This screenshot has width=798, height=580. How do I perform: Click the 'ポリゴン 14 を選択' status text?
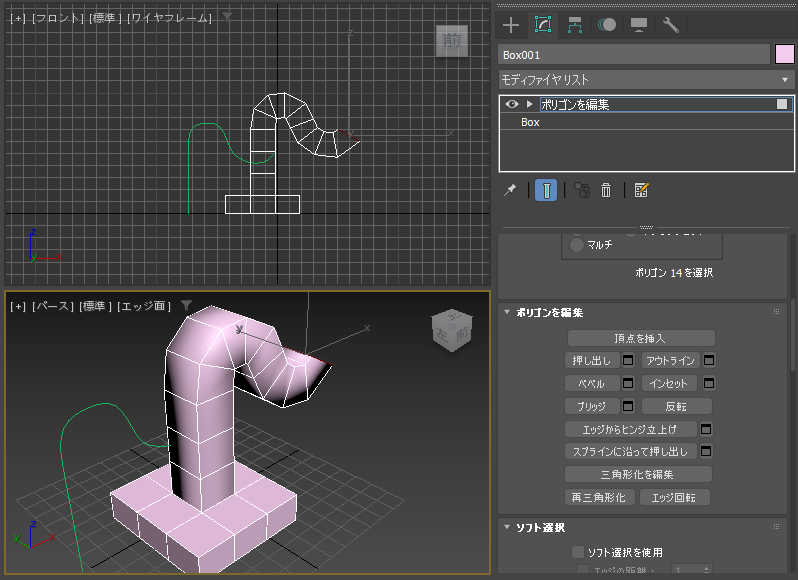click(674, 273)
